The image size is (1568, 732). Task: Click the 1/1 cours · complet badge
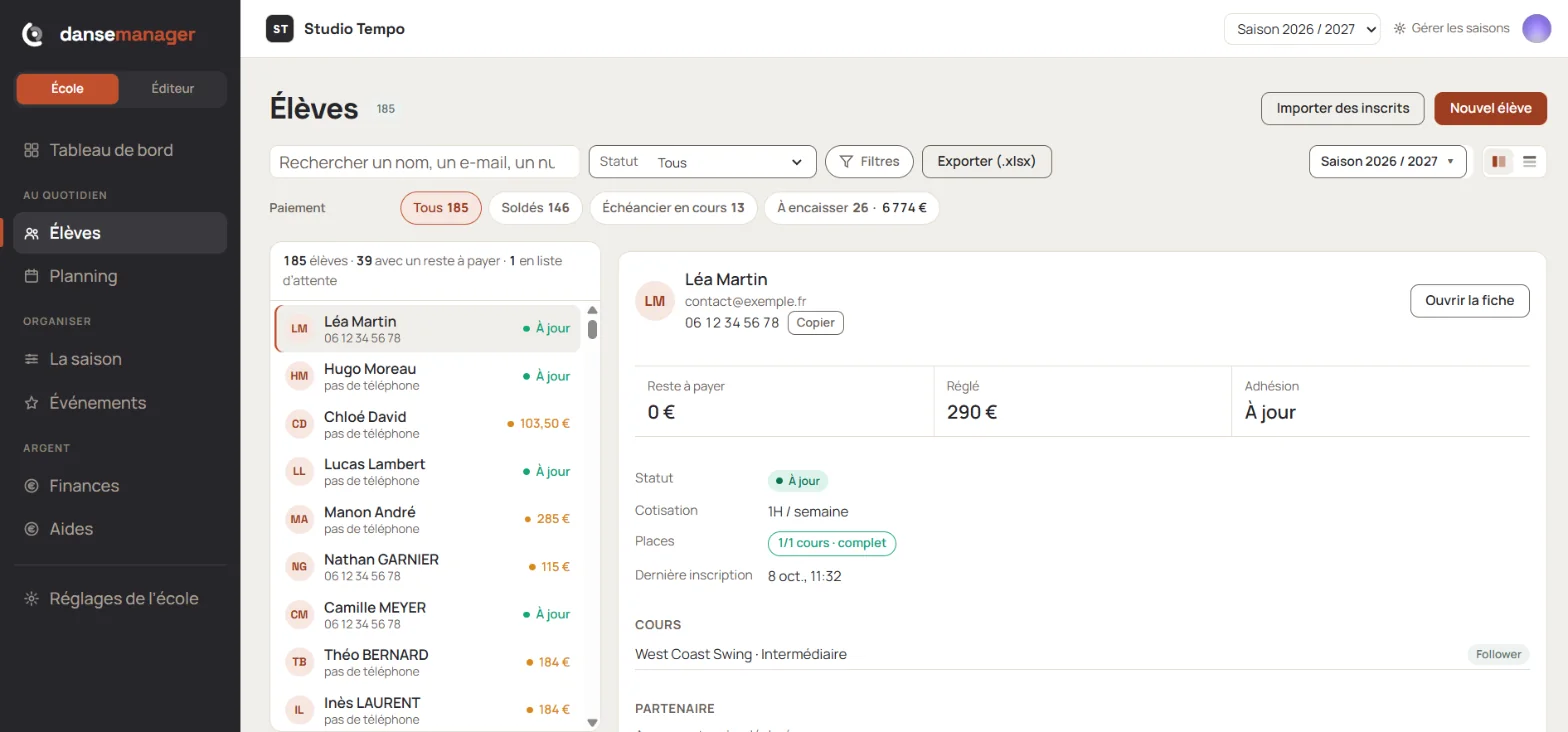(832, 543)
